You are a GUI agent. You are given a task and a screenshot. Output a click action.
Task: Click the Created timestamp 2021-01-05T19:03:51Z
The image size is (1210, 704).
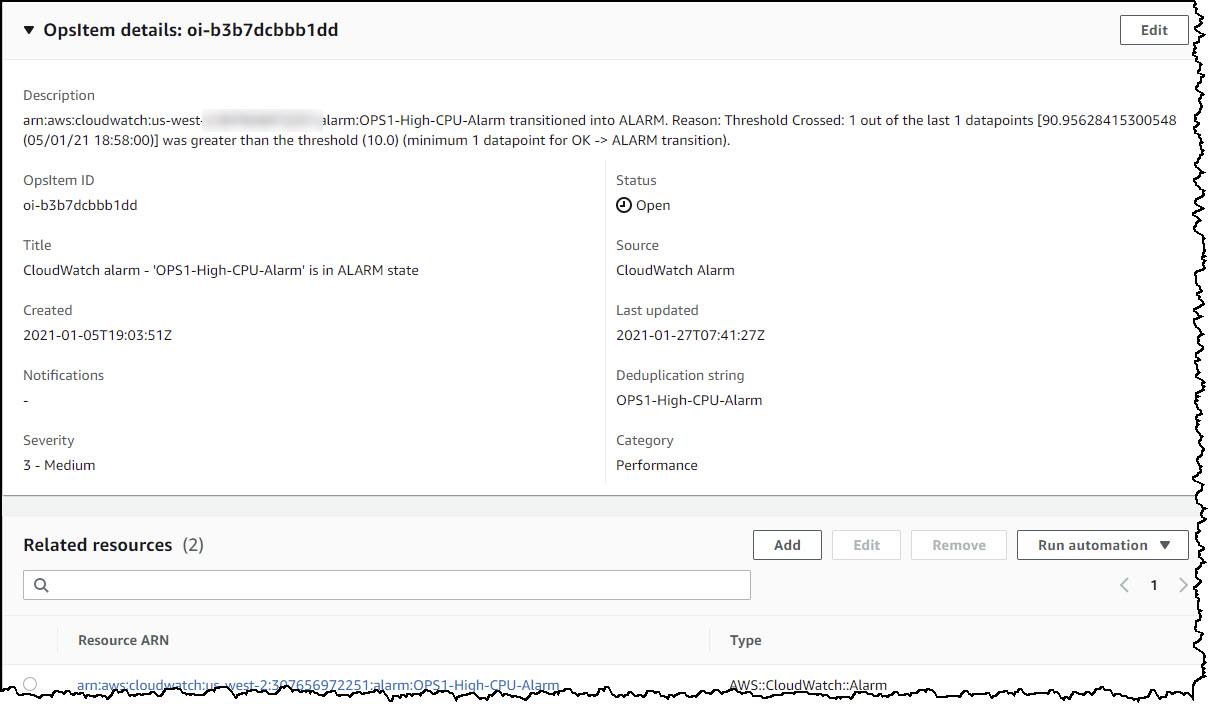(97, 335)
